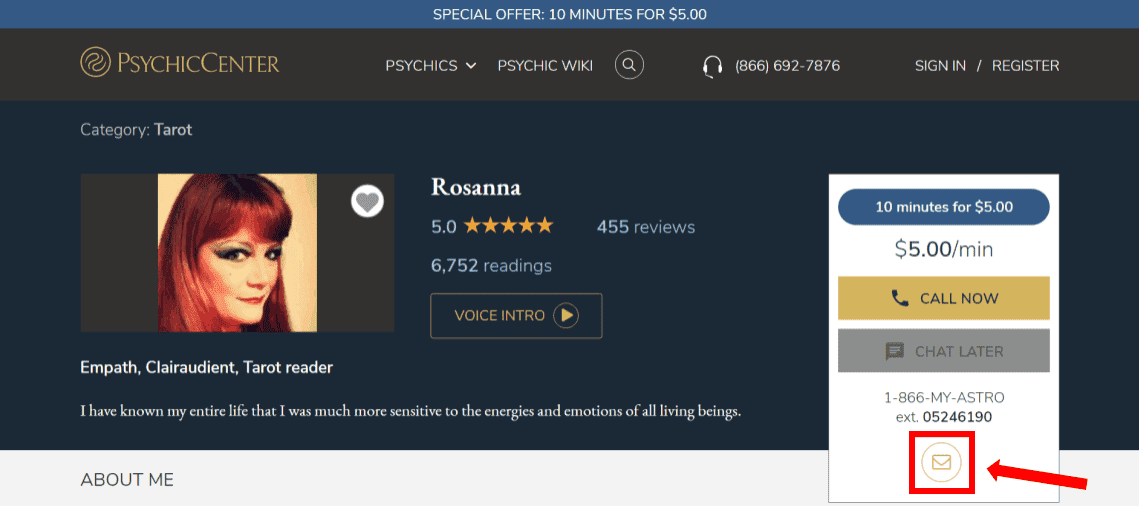Click the Register link
The width and height of the screenshot is (1140, 506).
point(1025,65)
